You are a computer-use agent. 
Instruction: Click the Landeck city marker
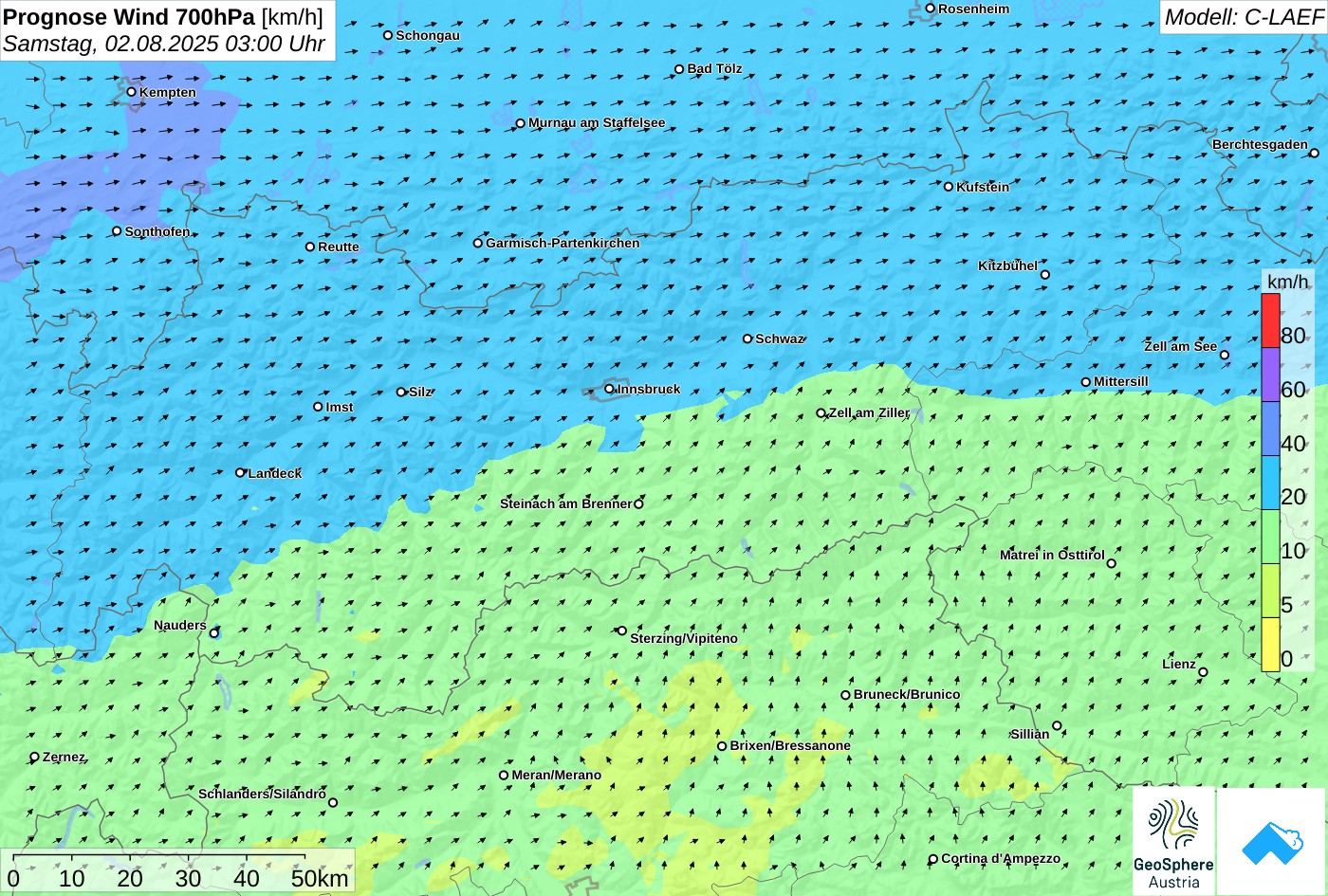click(x=240, y=472)
